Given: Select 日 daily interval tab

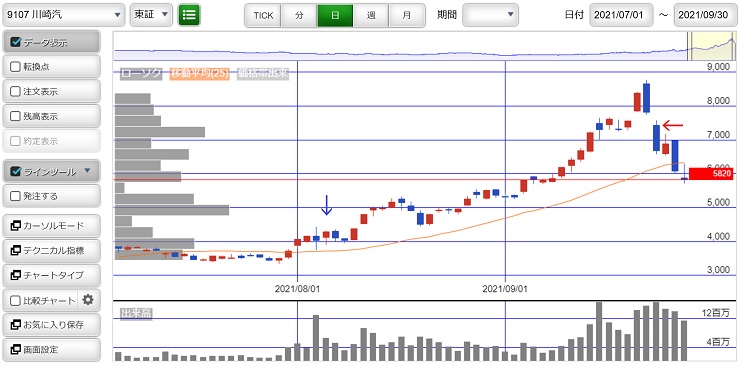Looking at the screenshot, I should pos(335,16).
